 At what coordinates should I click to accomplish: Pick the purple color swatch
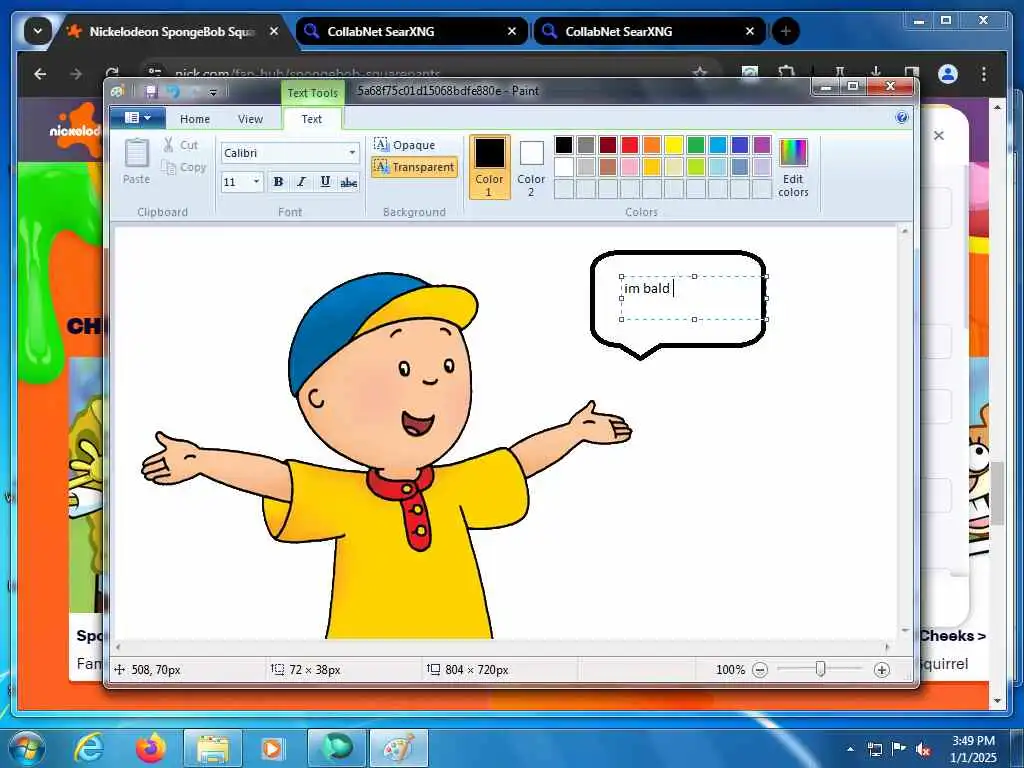[x=762, y=144]
